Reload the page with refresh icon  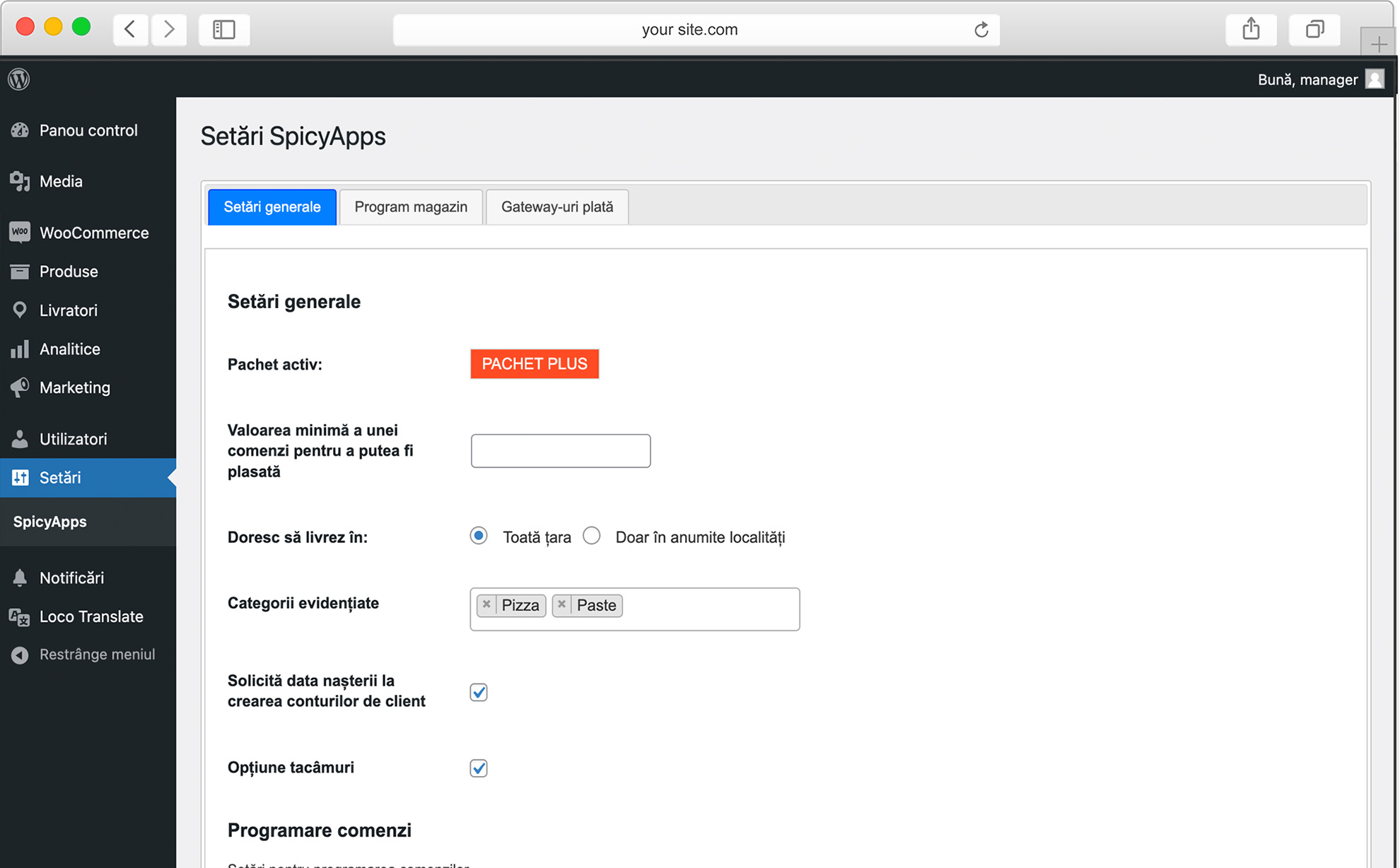tap(981, 30)
